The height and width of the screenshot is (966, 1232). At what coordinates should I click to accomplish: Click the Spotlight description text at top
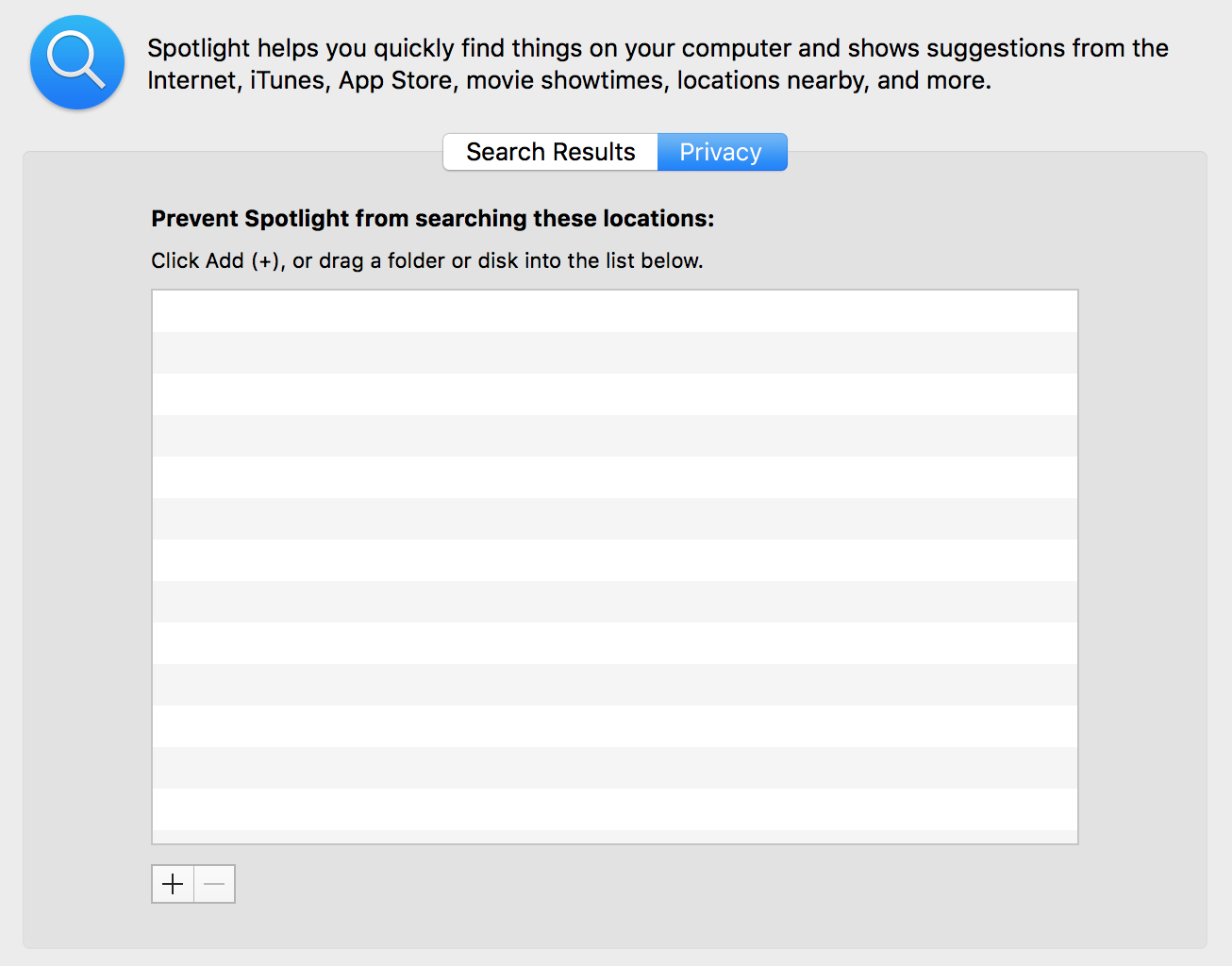pyautogui.click(x=658, y=64)
